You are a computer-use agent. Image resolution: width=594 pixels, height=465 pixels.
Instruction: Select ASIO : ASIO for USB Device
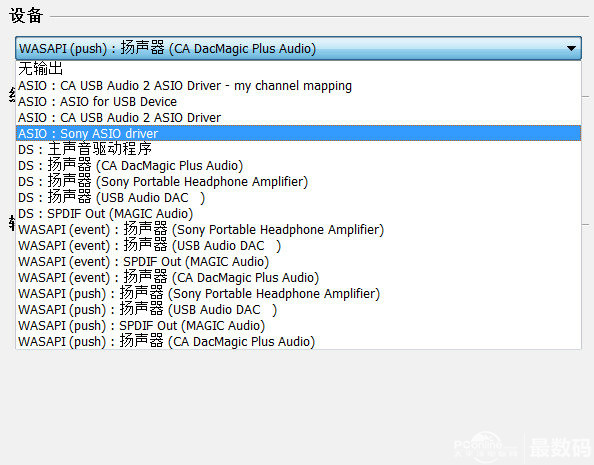pyautogui.click(x=299, y=102)
